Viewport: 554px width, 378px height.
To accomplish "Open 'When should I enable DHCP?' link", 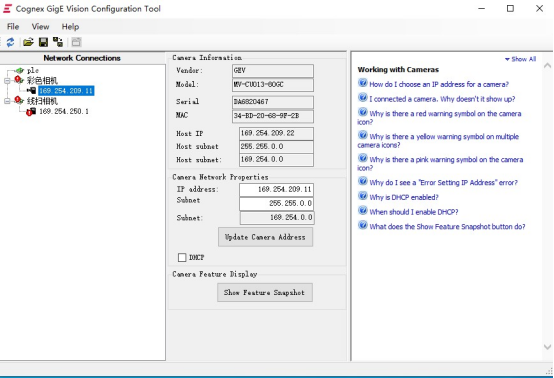I will (414, 212).
